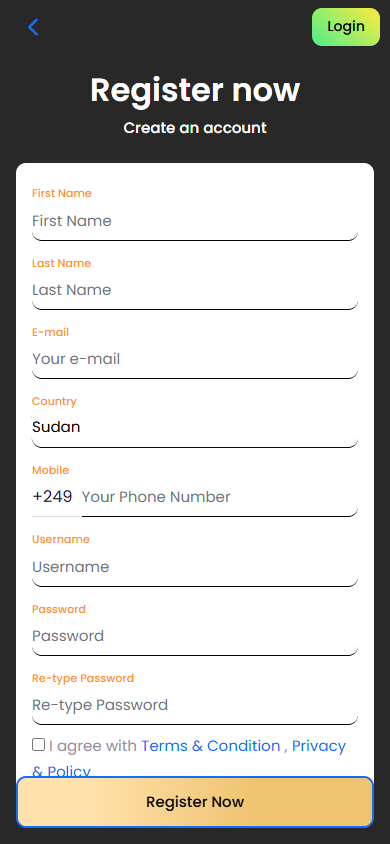The width and height of the screenshot is (390, 844).
Task: Click the orange Country field label
Action: pyautogui.click(x=54, y=401)
